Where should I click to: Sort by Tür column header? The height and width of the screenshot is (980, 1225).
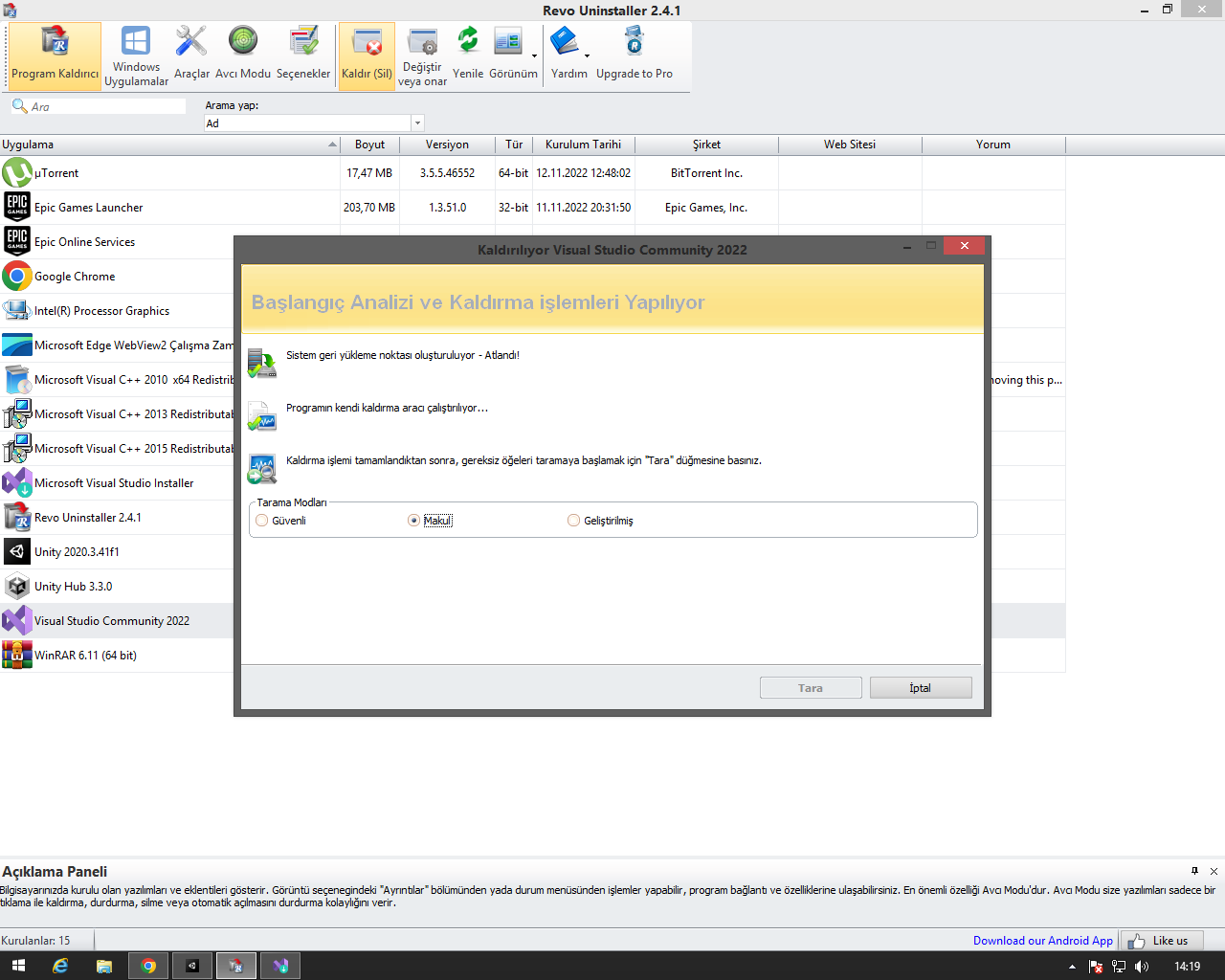pos(514,145)
